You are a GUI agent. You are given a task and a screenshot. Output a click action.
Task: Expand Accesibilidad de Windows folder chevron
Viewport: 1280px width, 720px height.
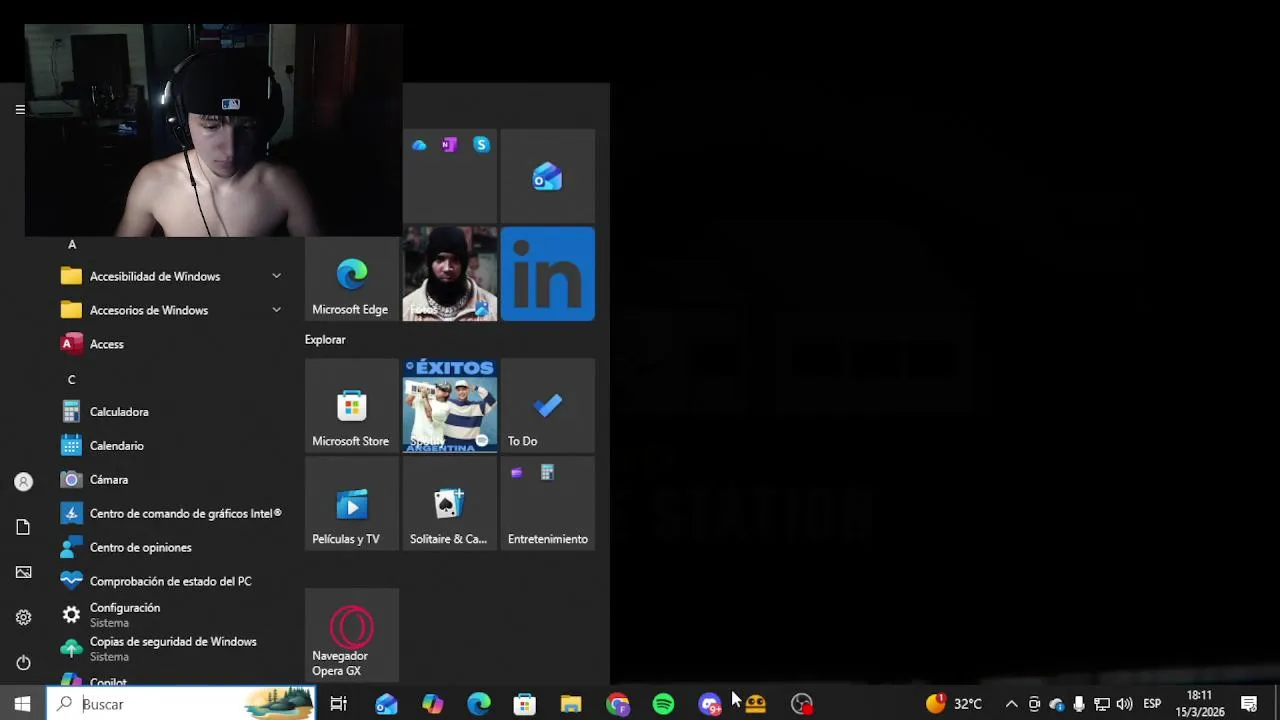[276, 276]
